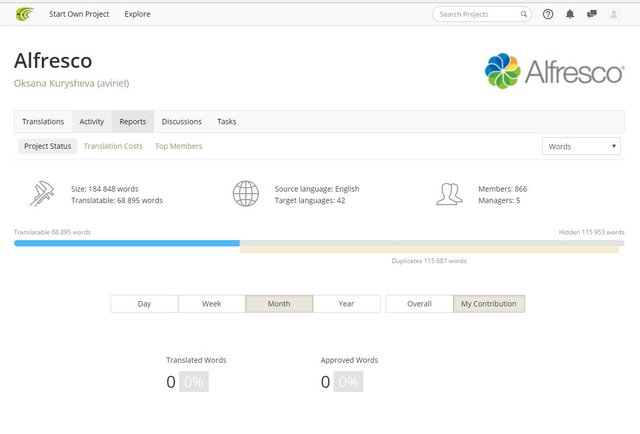Click the Crowdin logo icon
640x434 pixels.
24,14
